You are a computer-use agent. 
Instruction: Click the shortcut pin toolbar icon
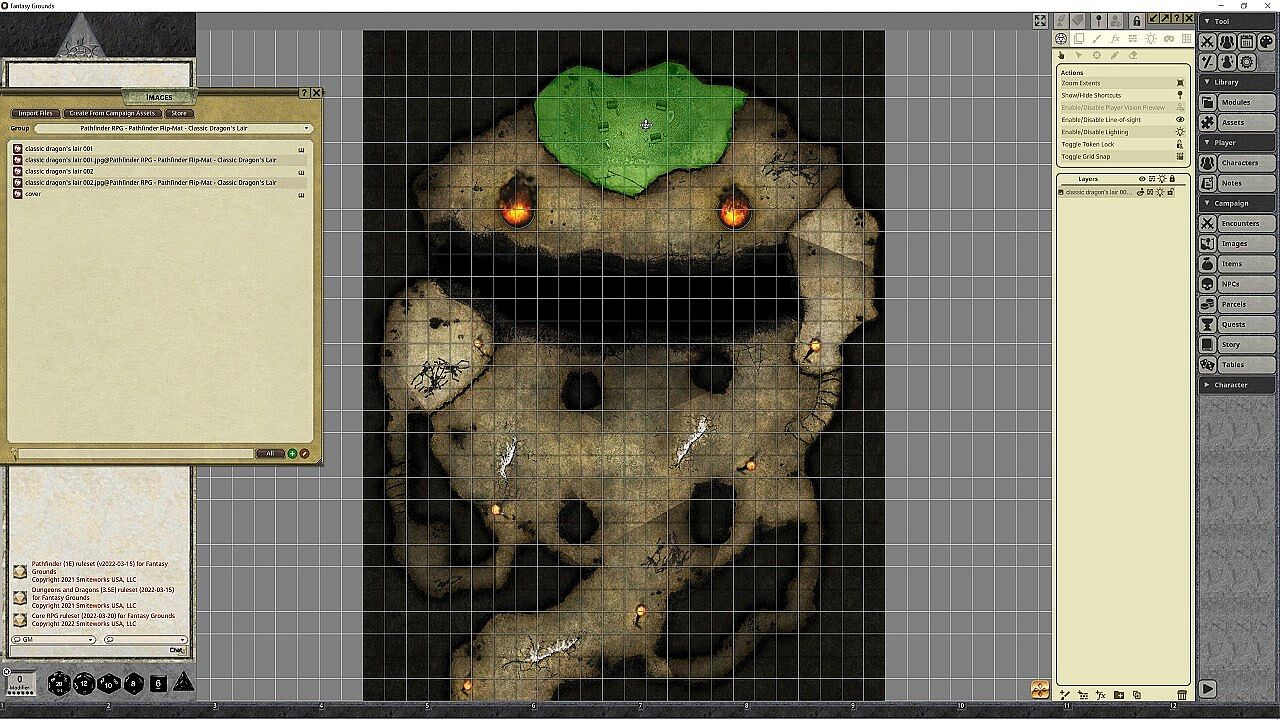click(x=1098, y=20)
